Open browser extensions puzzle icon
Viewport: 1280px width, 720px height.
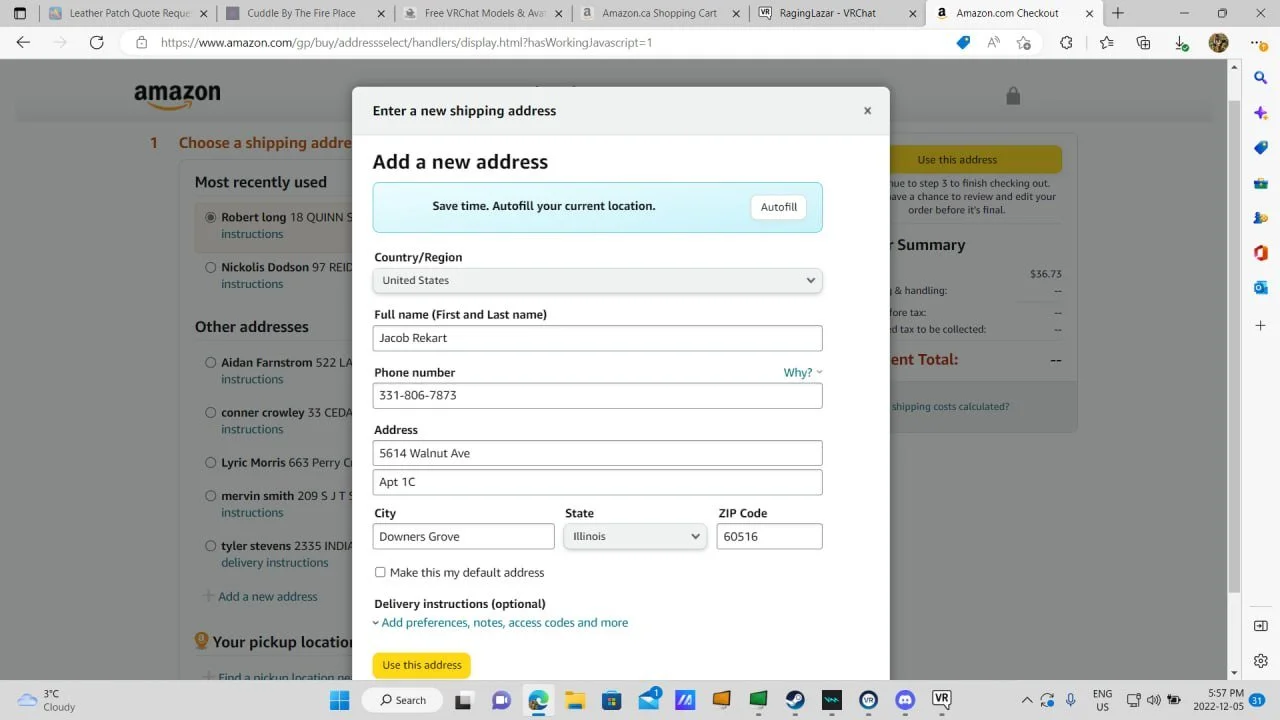click(x=1066, y=42)
